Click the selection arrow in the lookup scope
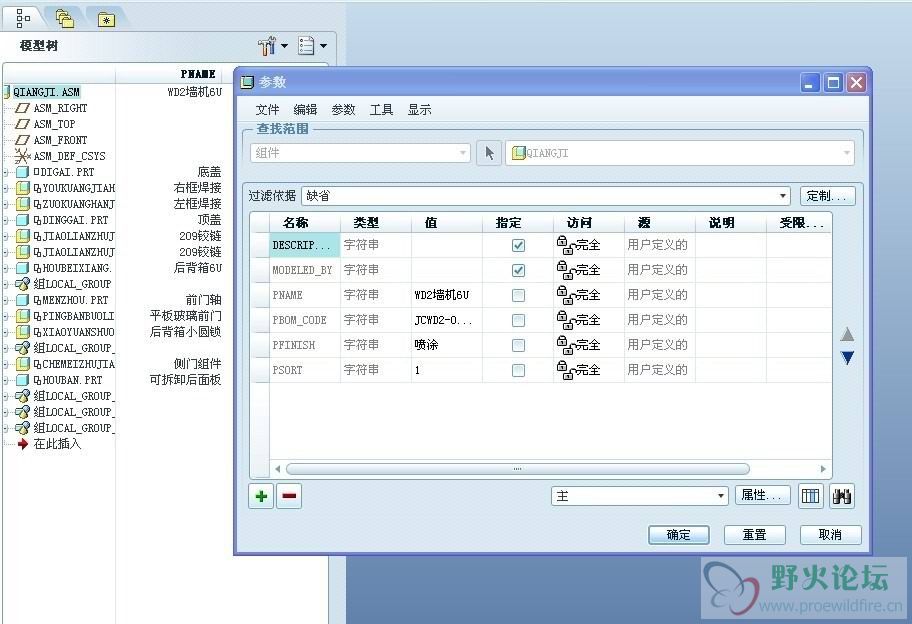Image resolution: width=912 pixels, height=624 pixels. point(489,153)
